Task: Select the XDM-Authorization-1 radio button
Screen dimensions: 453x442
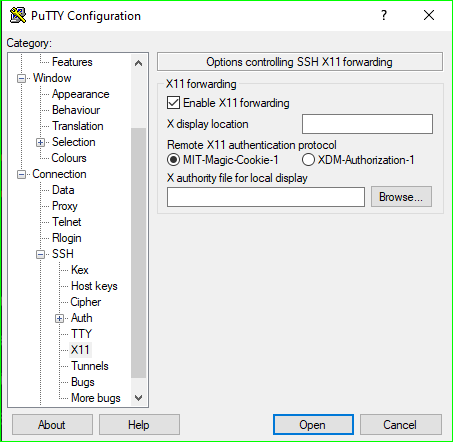Action: tap(308, 160)
